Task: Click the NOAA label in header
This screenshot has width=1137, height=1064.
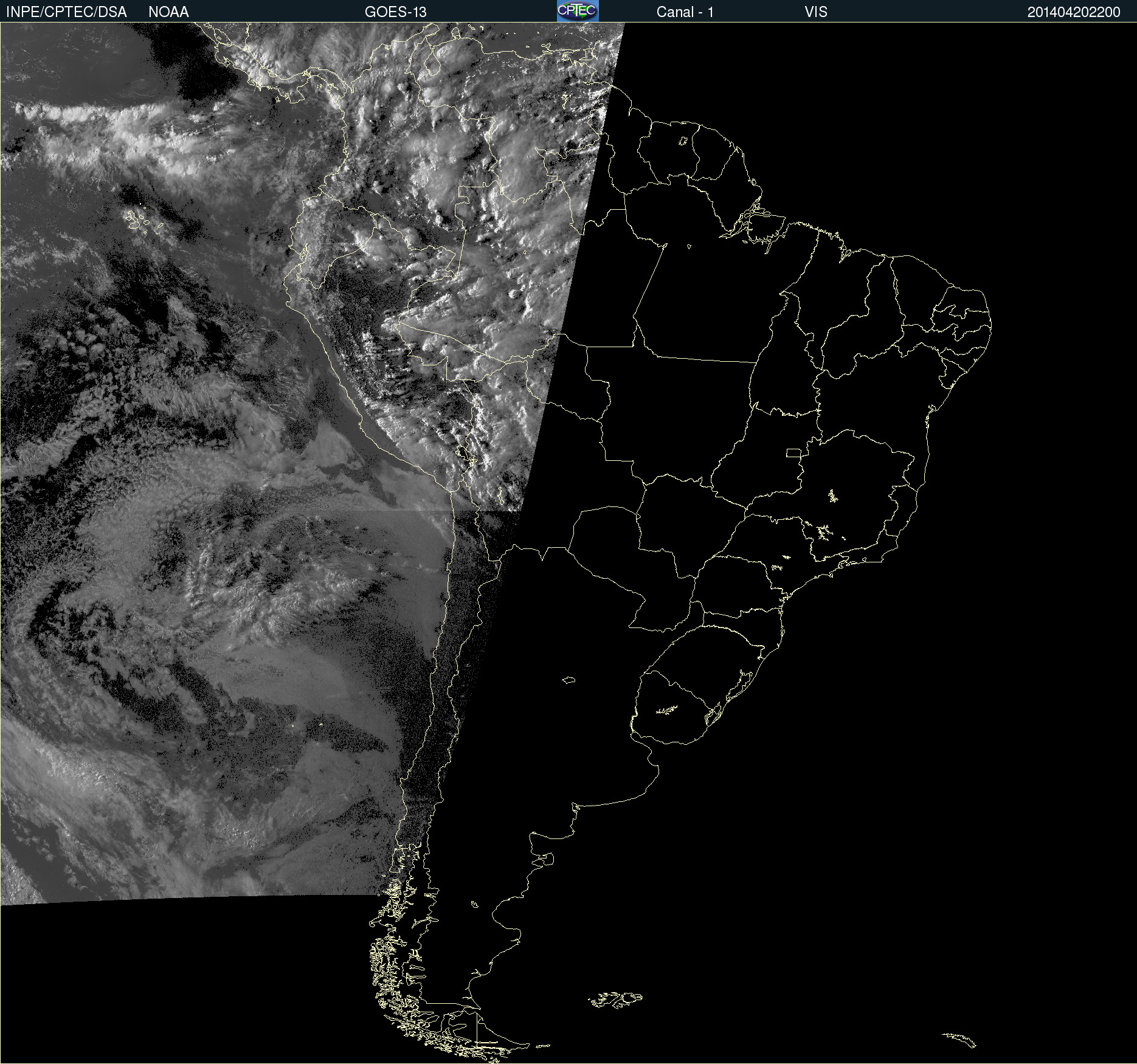Action: 168,12
